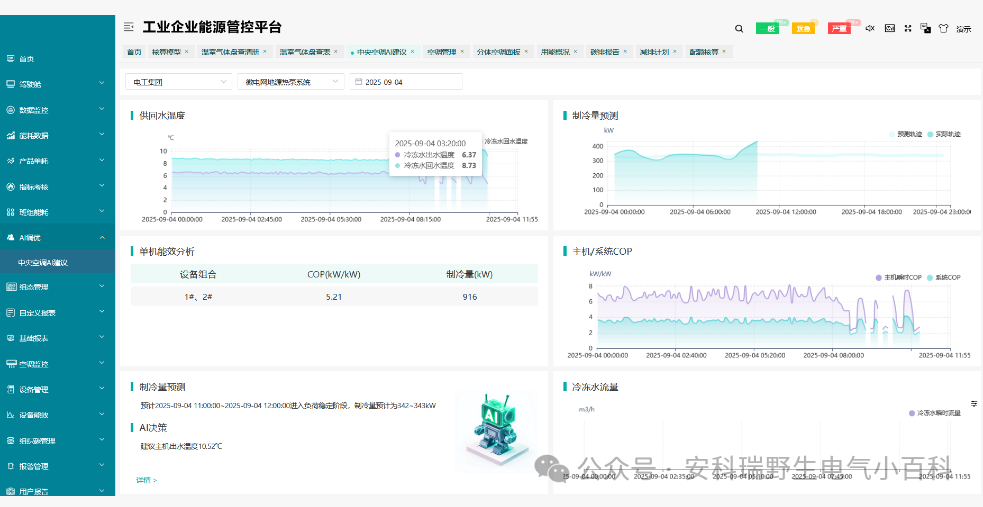This screenshot has width=983, height=507.
Task: Click 制冷量 value 916 in table
Action: tap(470, 296)
